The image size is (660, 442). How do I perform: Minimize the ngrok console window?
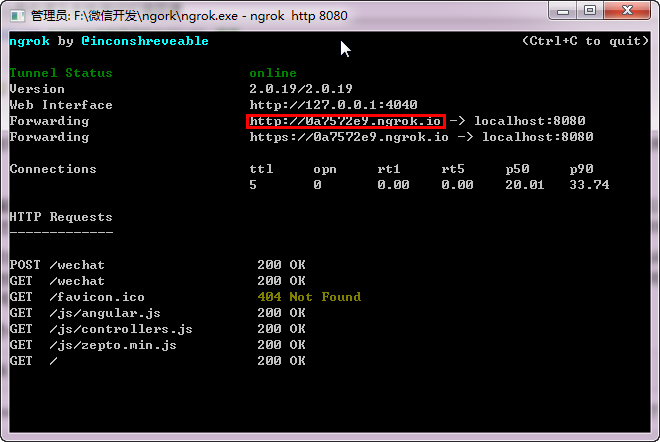pyautogui.click(x=563, y=11)
